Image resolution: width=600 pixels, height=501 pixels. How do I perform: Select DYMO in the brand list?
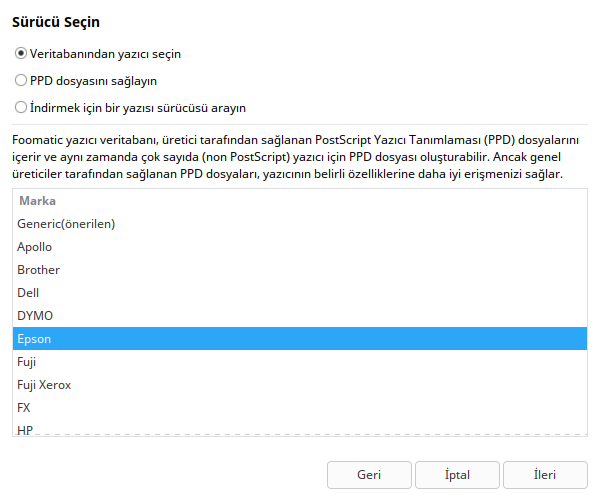click(34, 316)
